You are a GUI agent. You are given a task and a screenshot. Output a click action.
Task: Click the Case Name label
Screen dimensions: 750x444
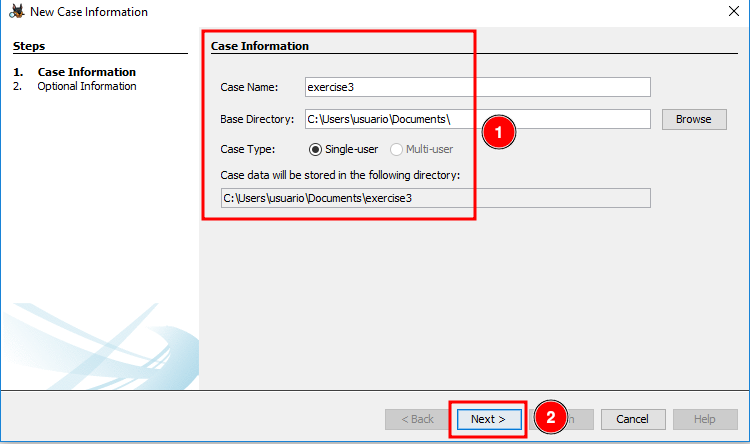click(x=248, y=88)
